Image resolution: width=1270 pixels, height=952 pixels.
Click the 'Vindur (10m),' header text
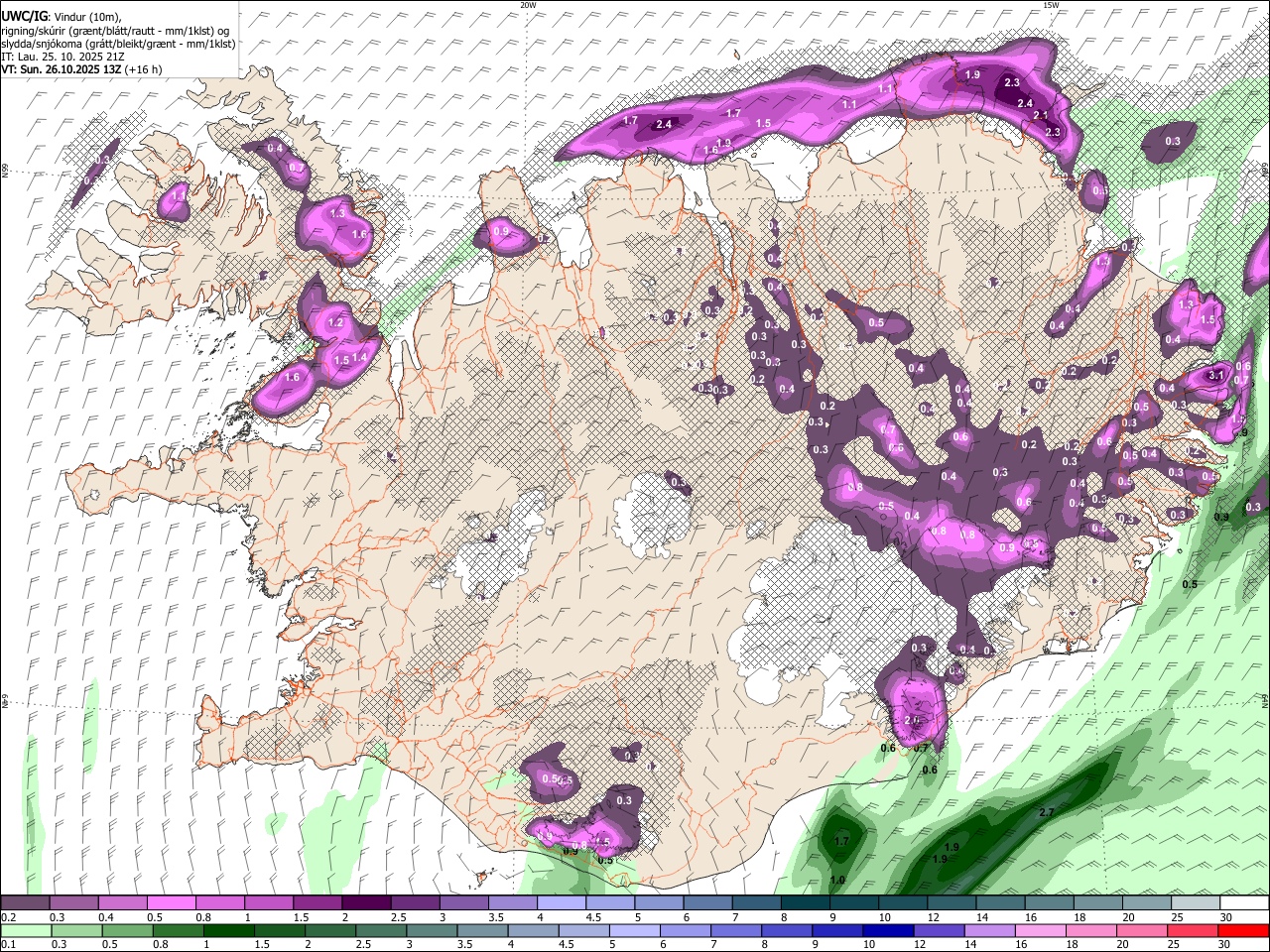click(87, 17)
